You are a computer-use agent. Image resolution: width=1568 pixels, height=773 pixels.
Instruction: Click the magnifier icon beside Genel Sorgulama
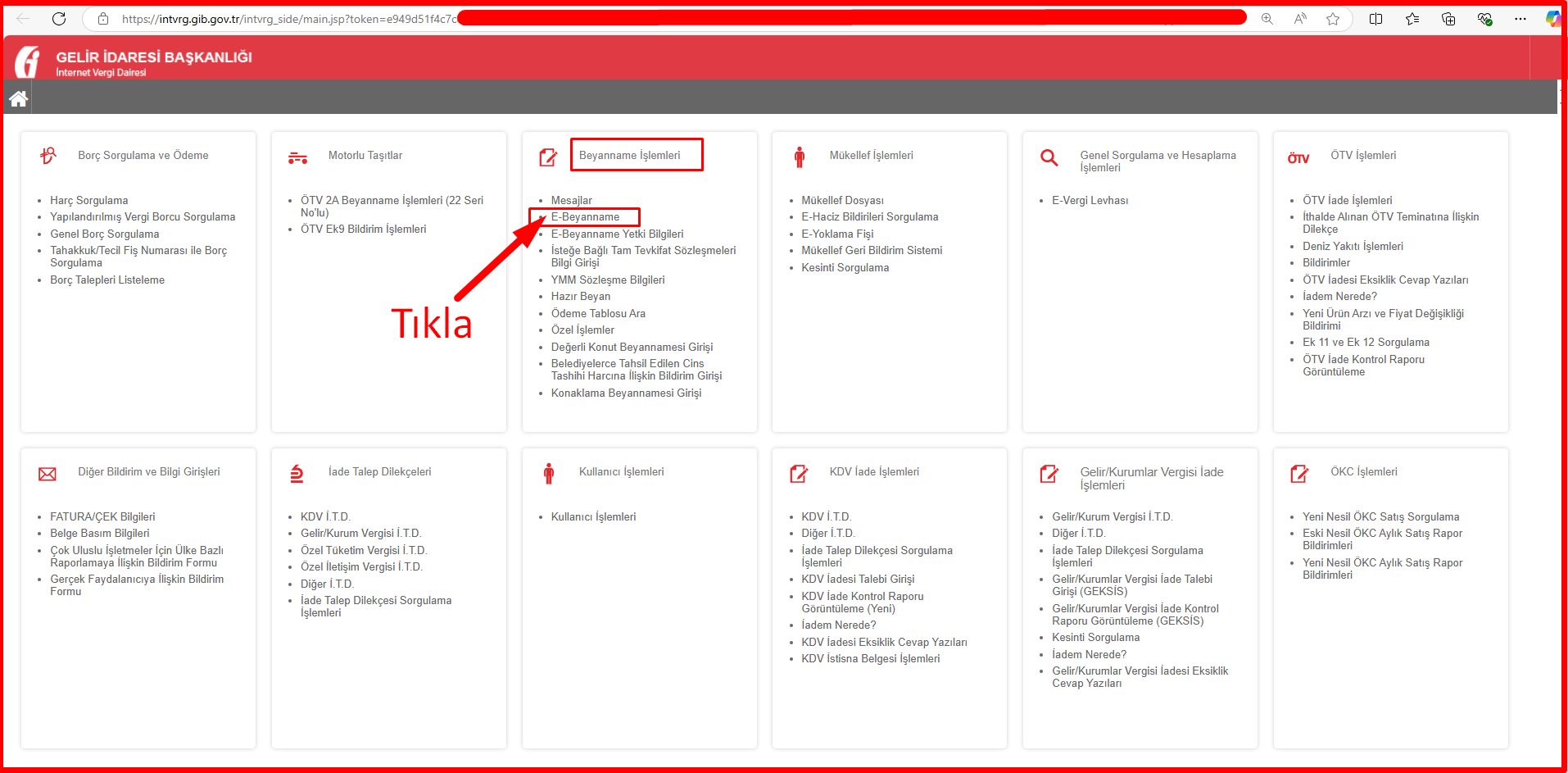[1049, 157]
